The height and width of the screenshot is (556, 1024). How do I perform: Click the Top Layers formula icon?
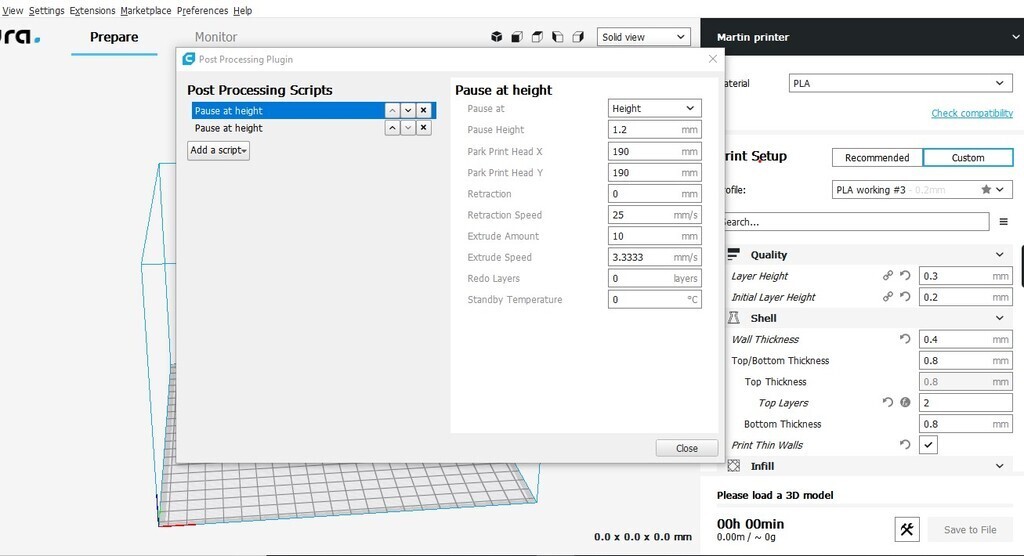[904, 402]
